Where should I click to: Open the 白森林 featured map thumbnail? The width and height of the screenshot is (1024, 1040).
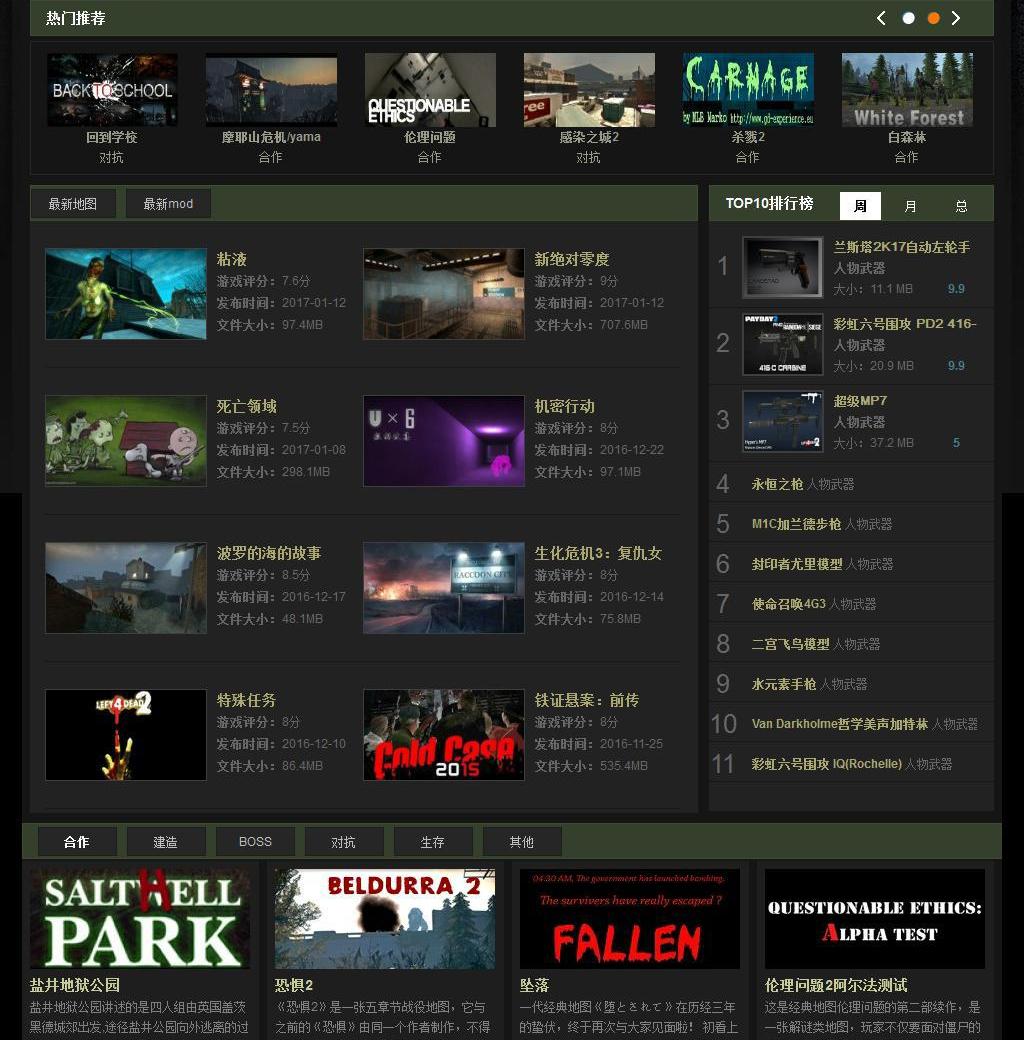[907, 89]
